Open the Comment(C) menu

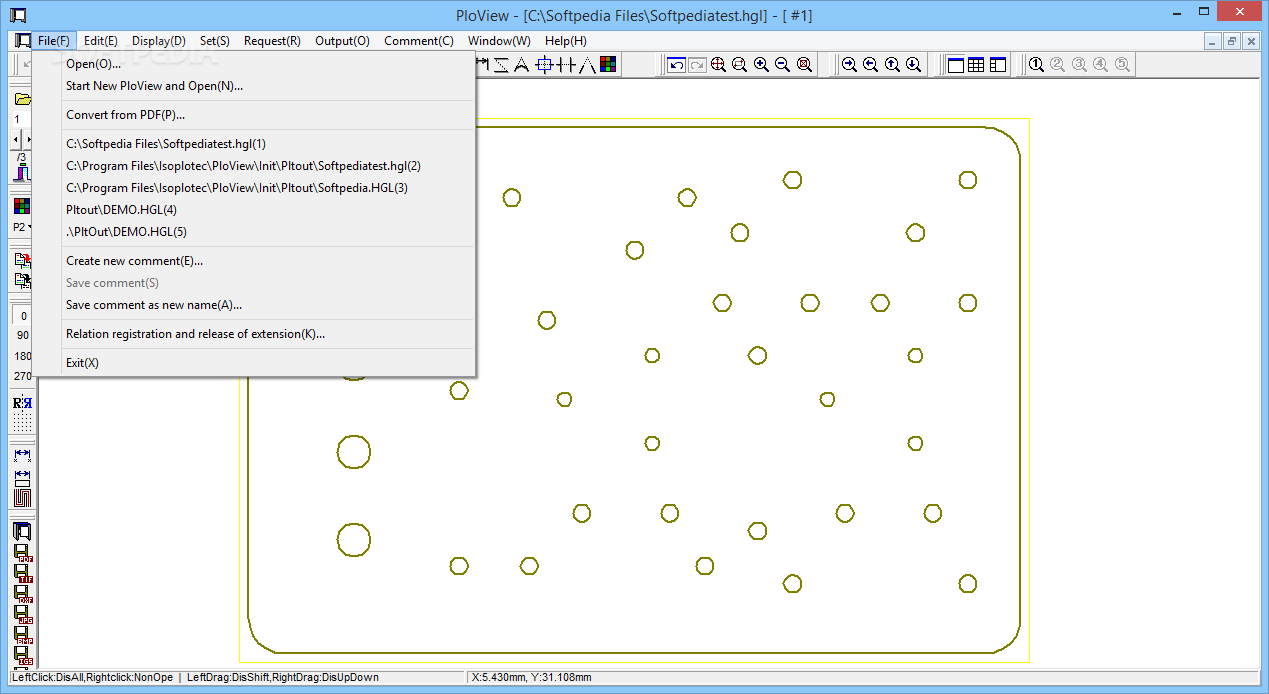click(x=419, y=41)
